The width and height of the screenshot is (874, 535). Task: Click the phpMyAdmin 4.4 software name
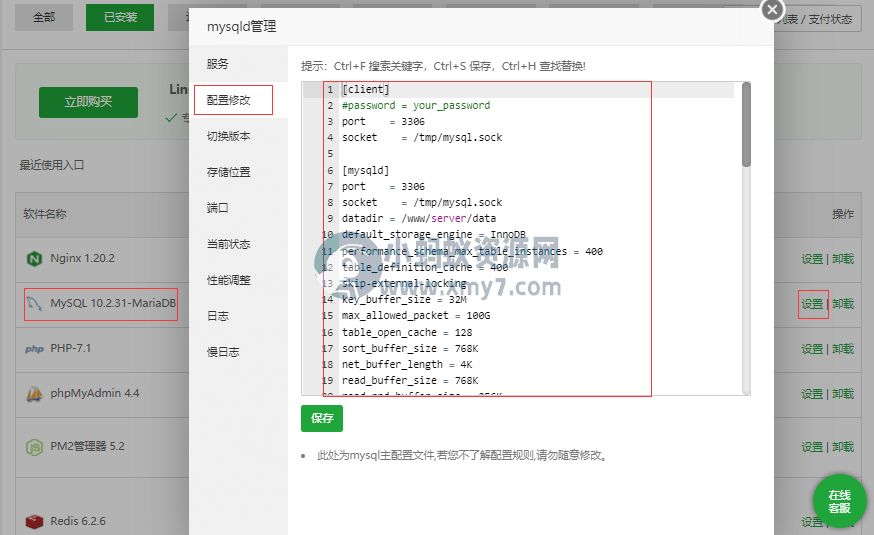(x=95, y=393)
